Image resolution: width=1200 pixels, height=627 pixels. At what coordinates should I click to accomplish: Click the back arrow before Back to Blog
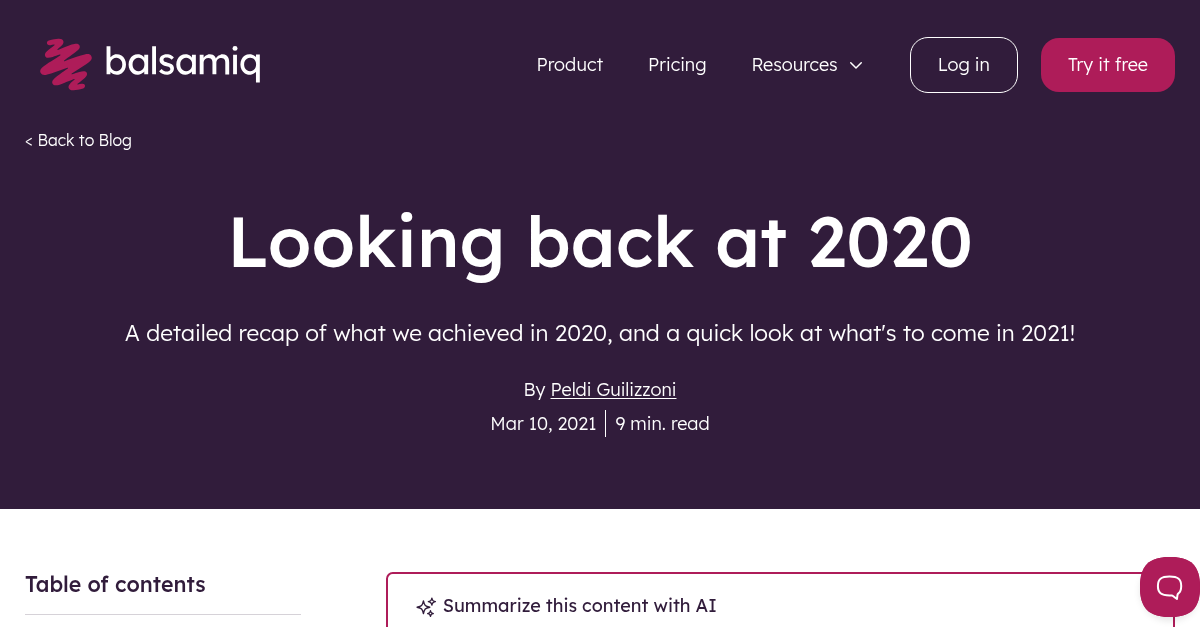[x=29, y=140]
